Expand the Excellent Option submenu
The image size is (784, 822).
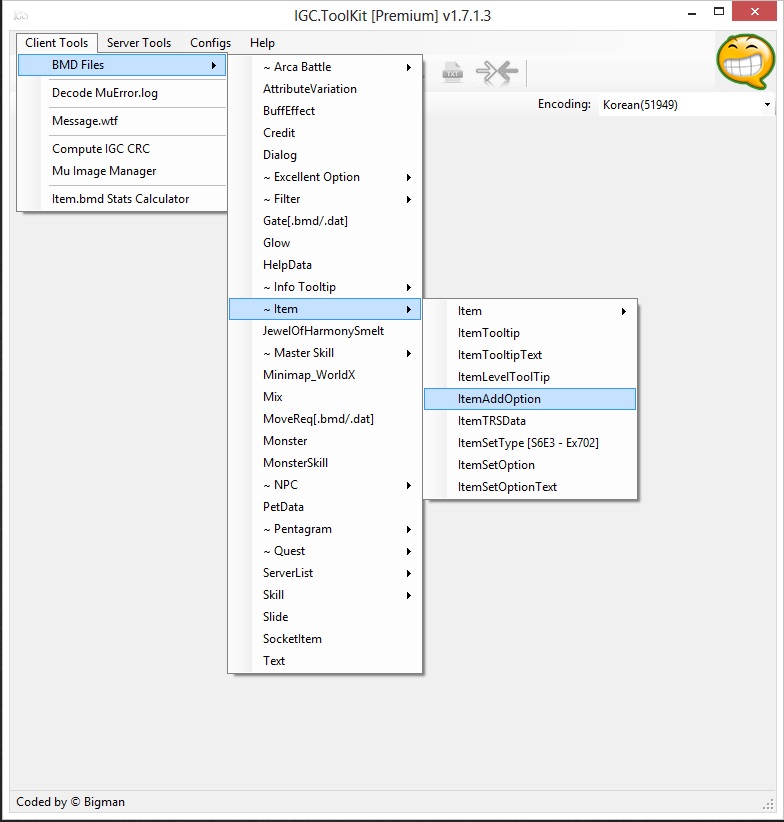pos(325,177)
